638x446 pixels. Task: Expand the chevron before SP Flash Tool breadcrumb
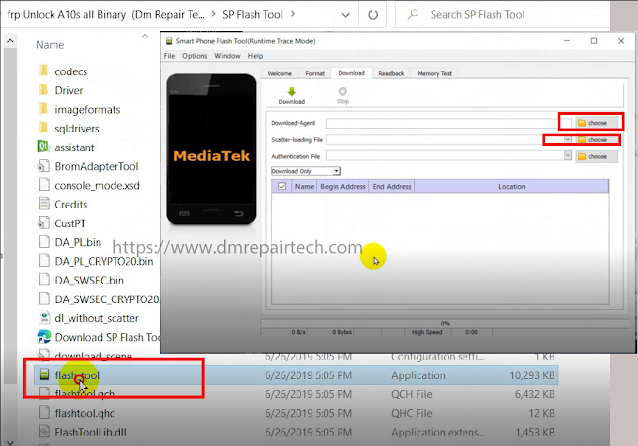click(x=213, y=14)
